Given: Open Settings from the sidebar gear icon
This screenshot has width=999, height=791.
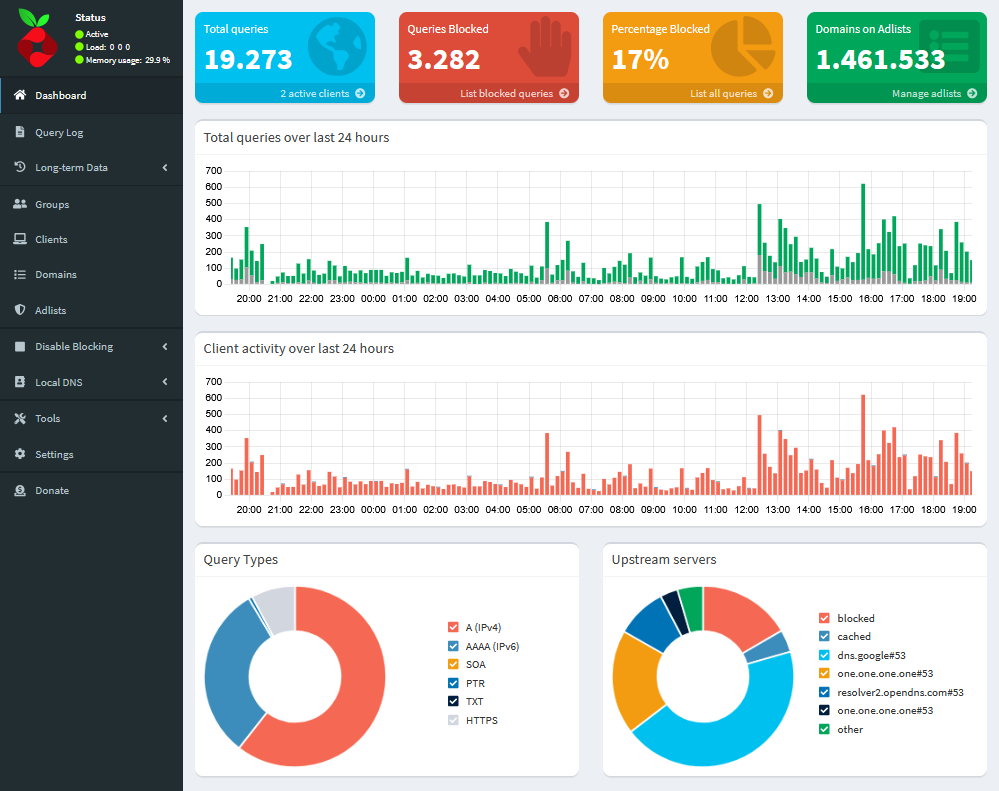Looking at the screenshot, I should [x=22, y=454].
